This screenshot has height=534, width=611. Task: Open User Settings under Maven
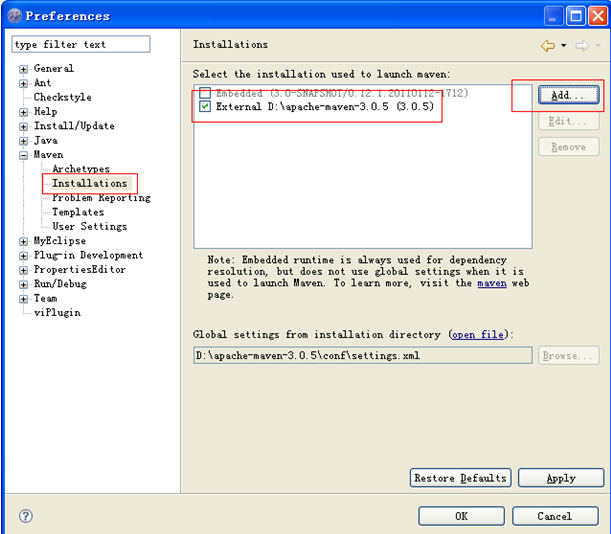90,226
